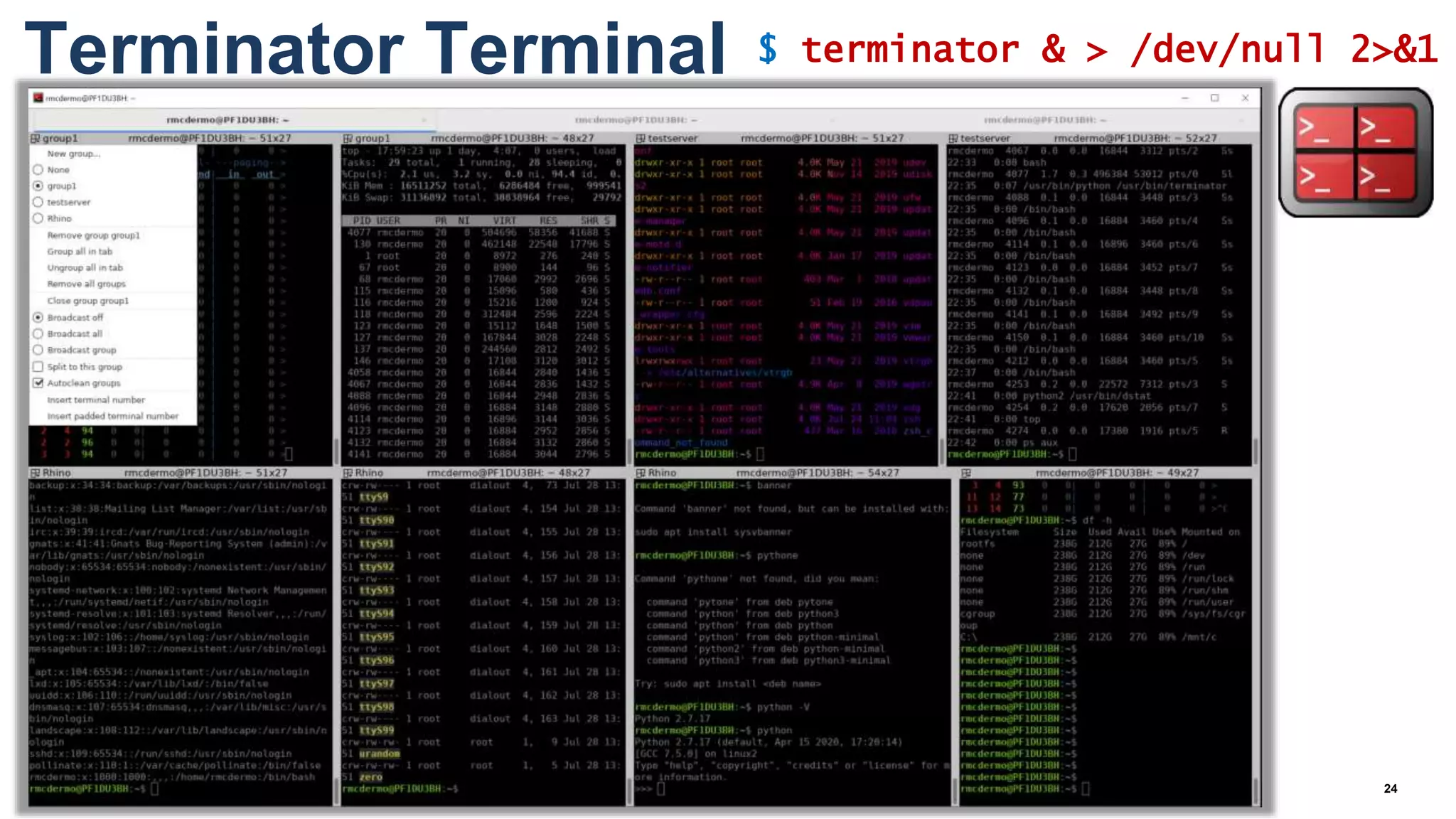The width and height of the screenshot is (1456, 819).
Task: Click '/etc/alternatives/vtrgb' link target text
Action: point(725,373)
